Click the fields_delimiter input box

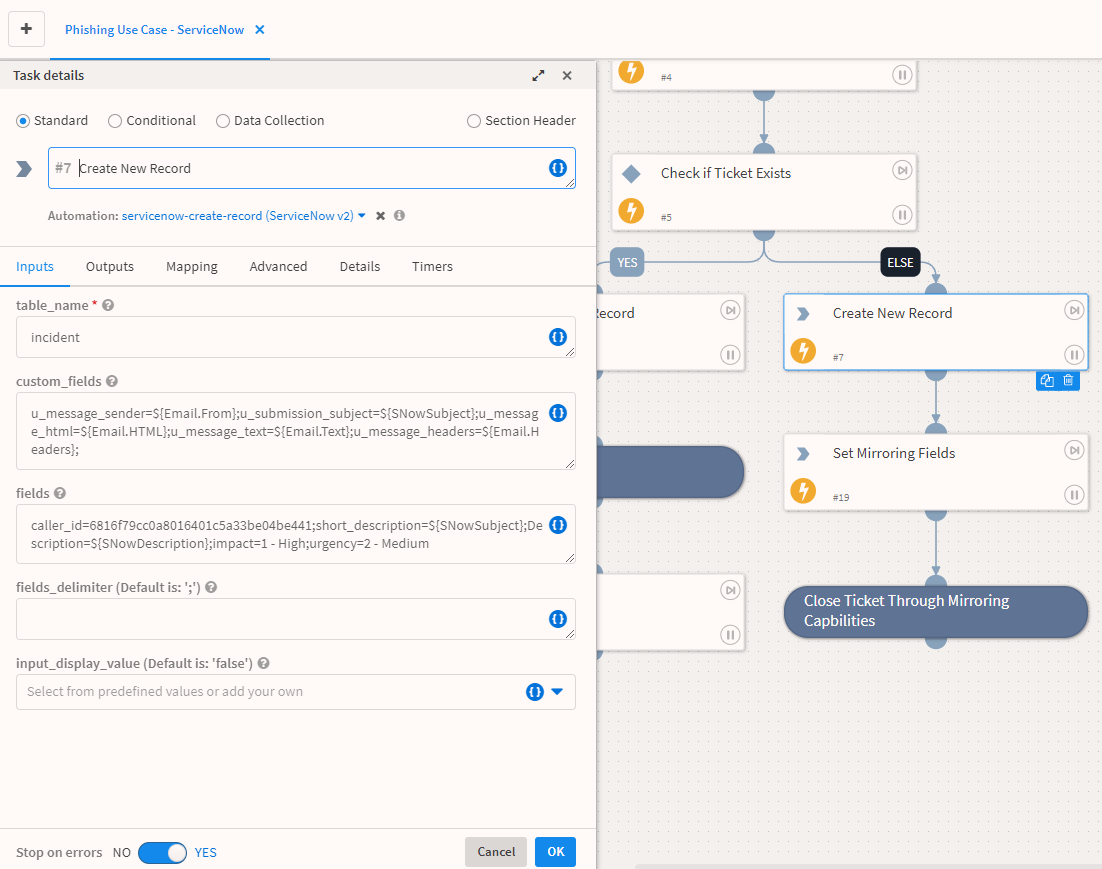pyautogui.click(x=280, y=619)
